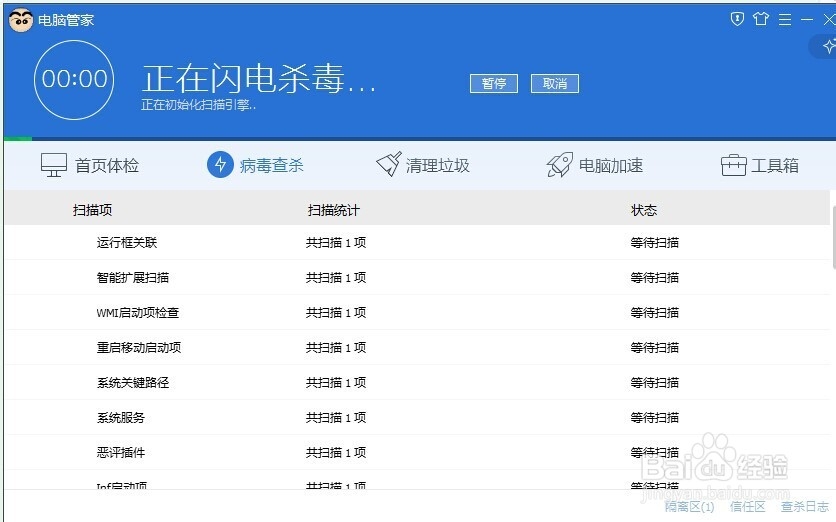Open the 首页体检 tab
The width and height of the screenshot is (836, 522).
pyautogui.click(x=90, y=165)
